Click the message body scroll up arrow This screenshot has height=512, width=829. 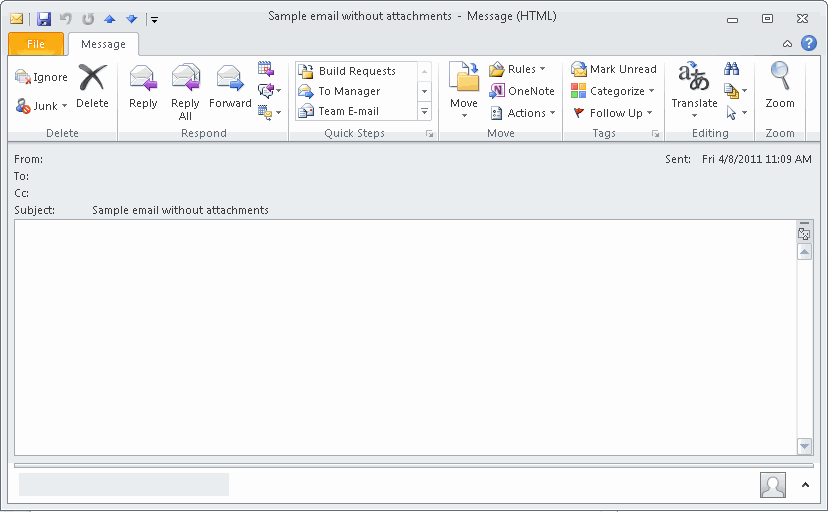click(x=804, y=252)
